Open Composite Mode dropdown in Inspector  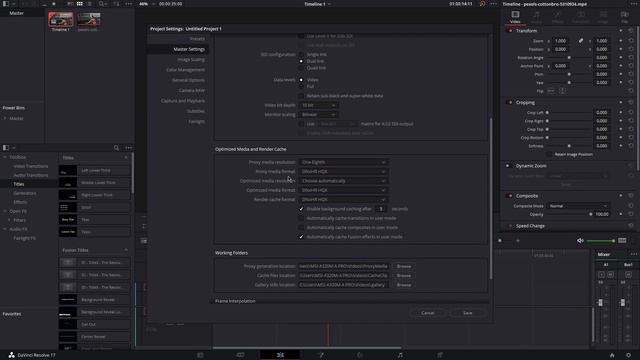578,206
